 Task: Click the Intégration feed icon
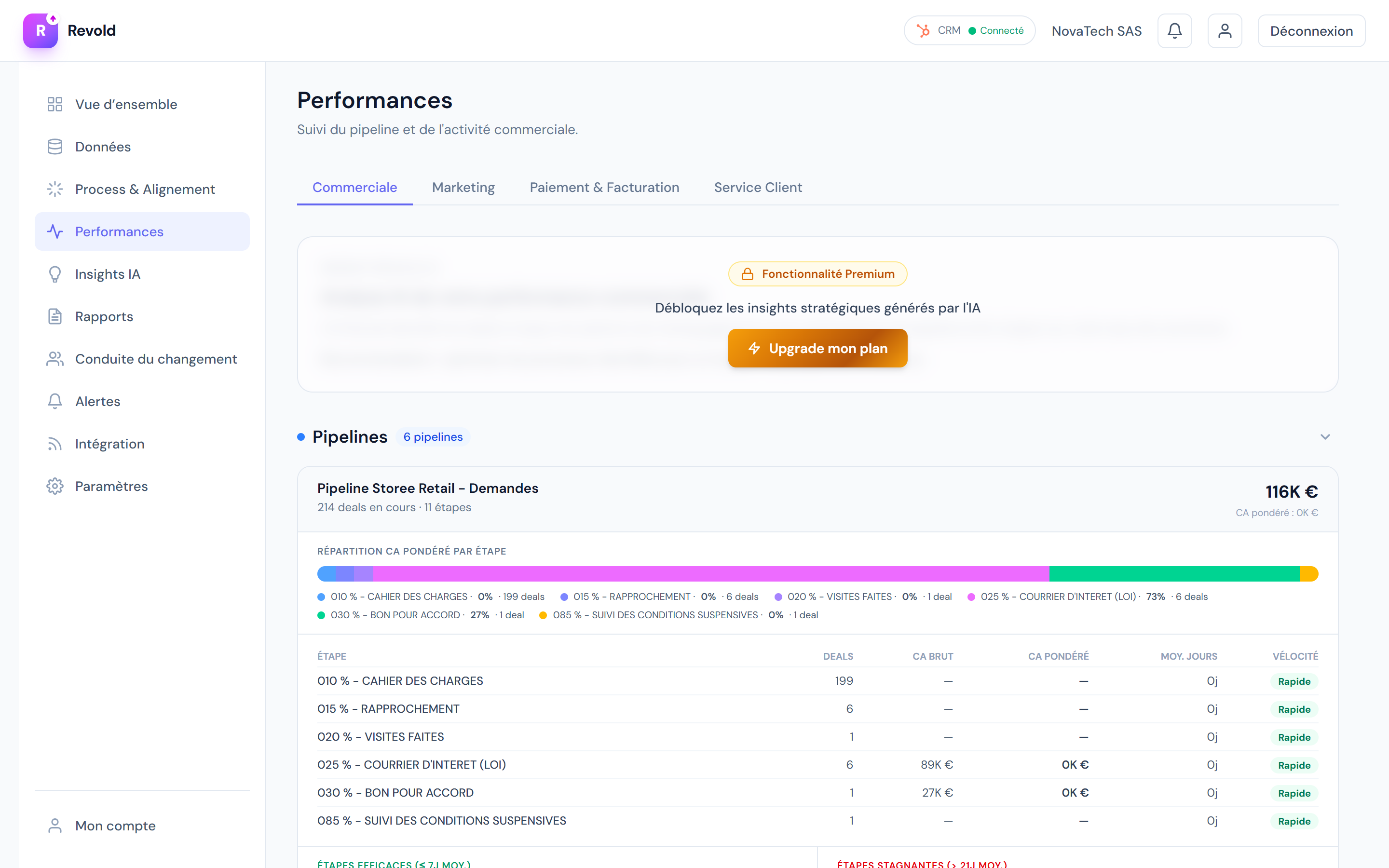pyautogui.click(x=55, y=444)
